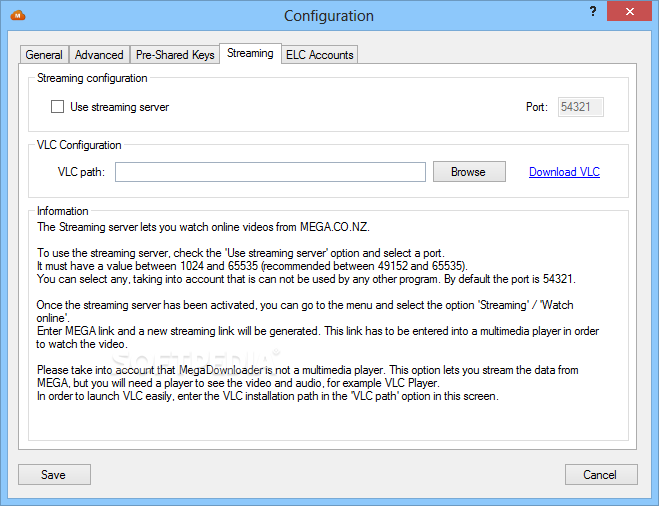Click the 'Configuration' window title text
The image size is (659, 506).
pyautogui.click(x=329, y=16)
